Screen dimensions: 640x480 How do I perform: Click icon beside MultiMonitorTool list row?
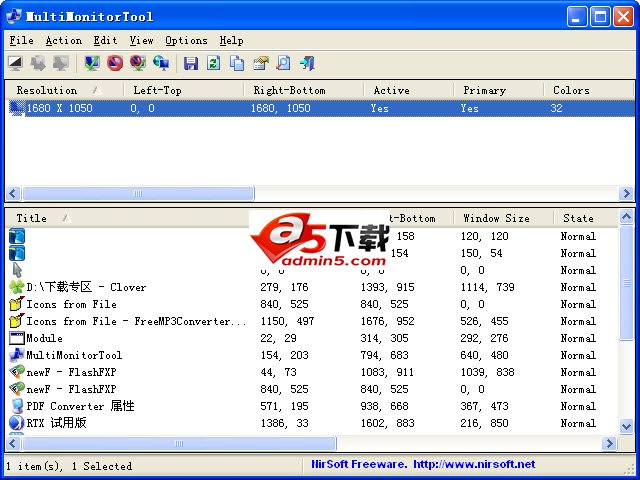pos(17,355)
